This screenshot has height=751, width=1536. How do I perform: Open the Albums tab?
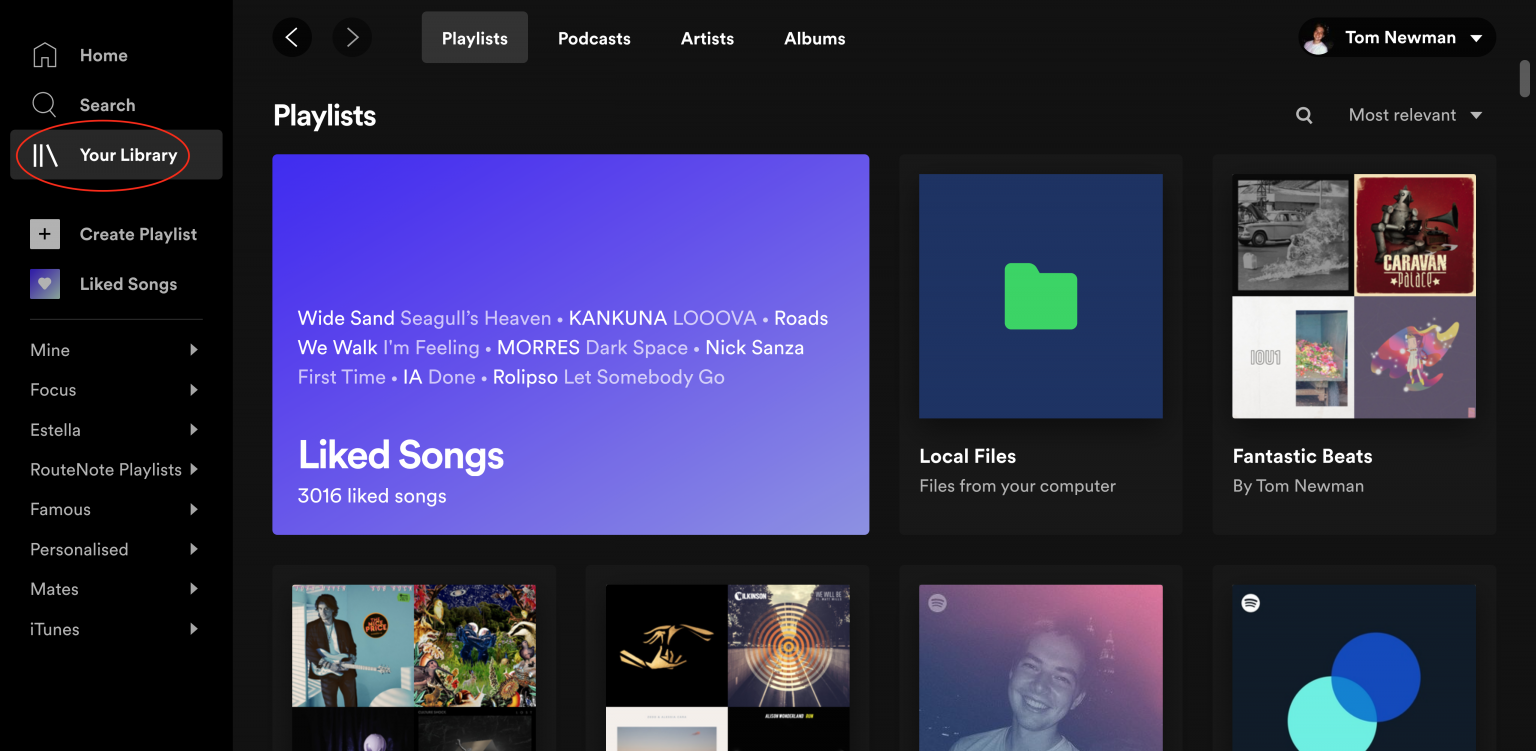[814, 39]
